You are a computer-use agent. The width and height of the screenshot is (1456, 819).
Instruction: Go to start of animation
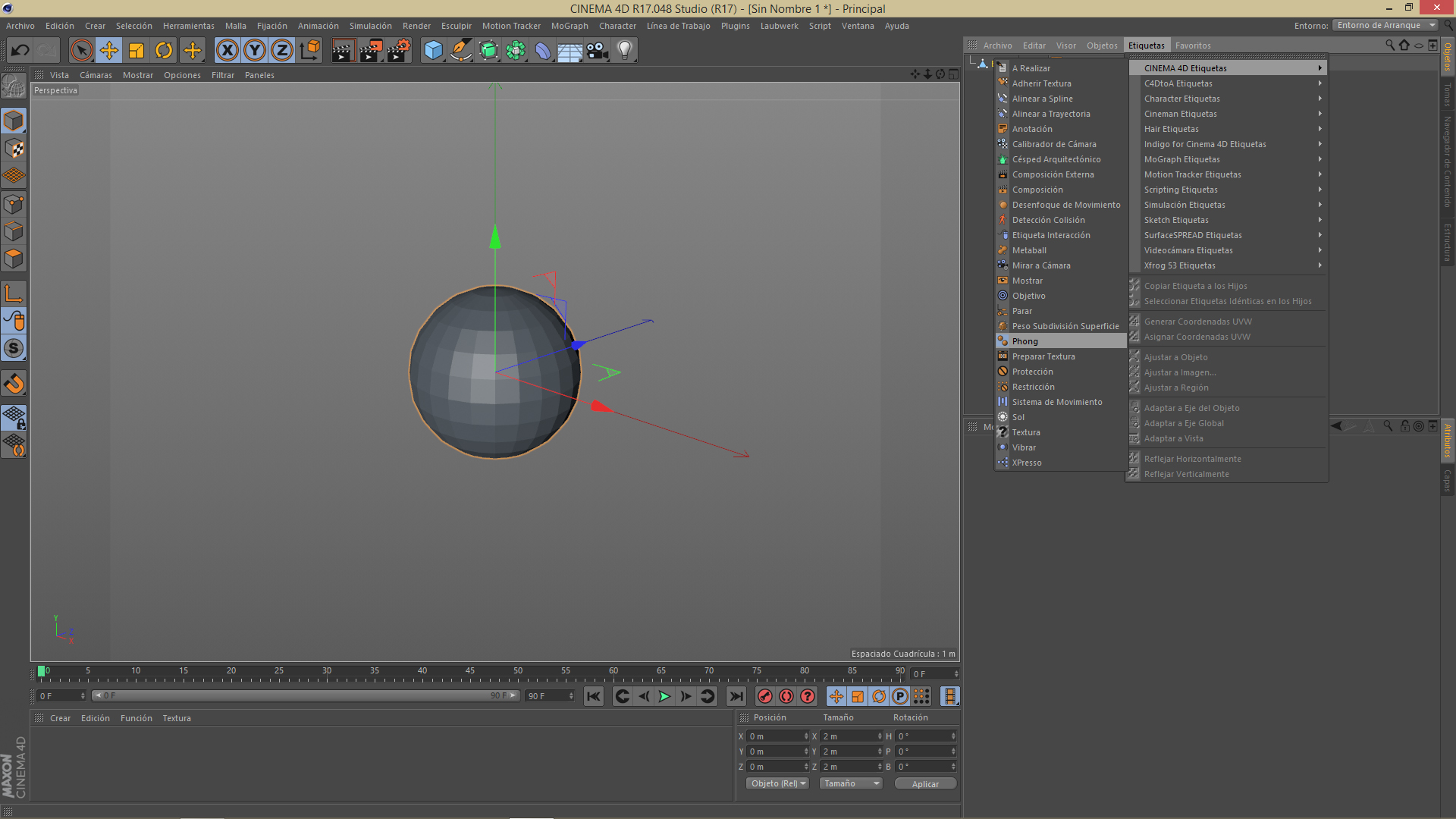[594, 696]
